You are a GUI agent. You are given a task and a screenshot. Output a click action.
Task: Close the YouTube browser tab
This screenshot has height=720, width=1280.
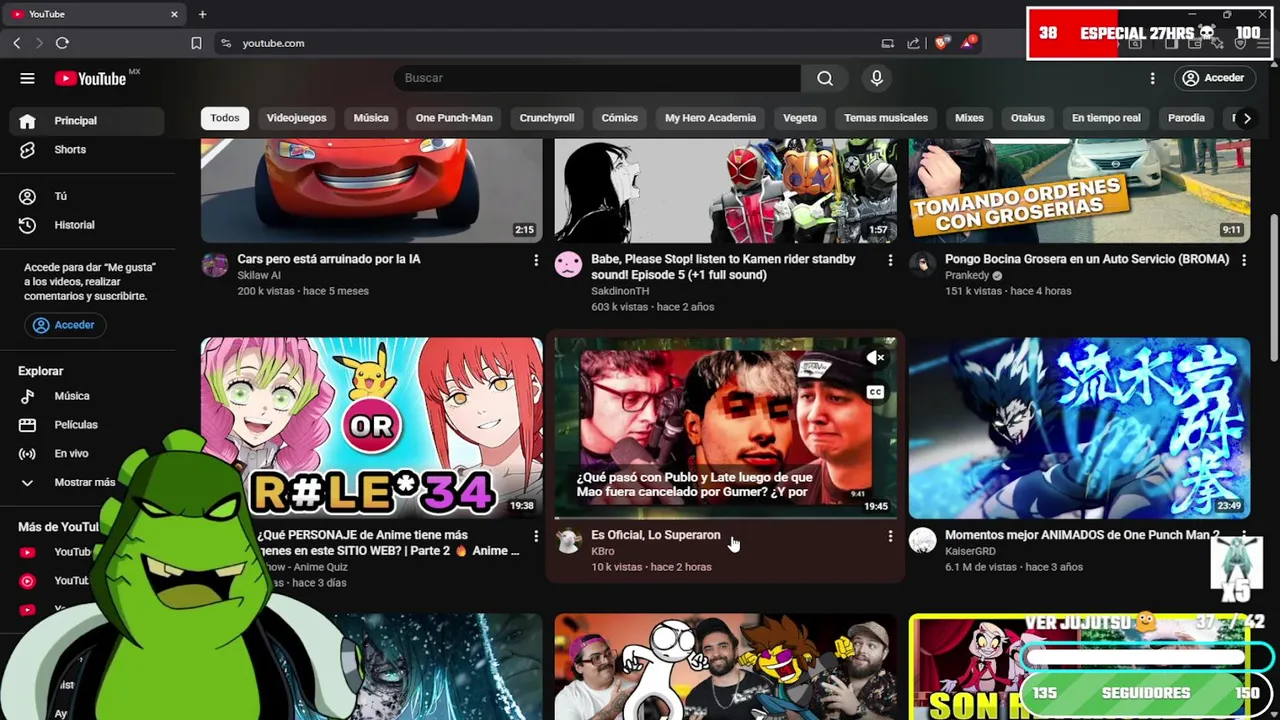[x=174, y=14]
